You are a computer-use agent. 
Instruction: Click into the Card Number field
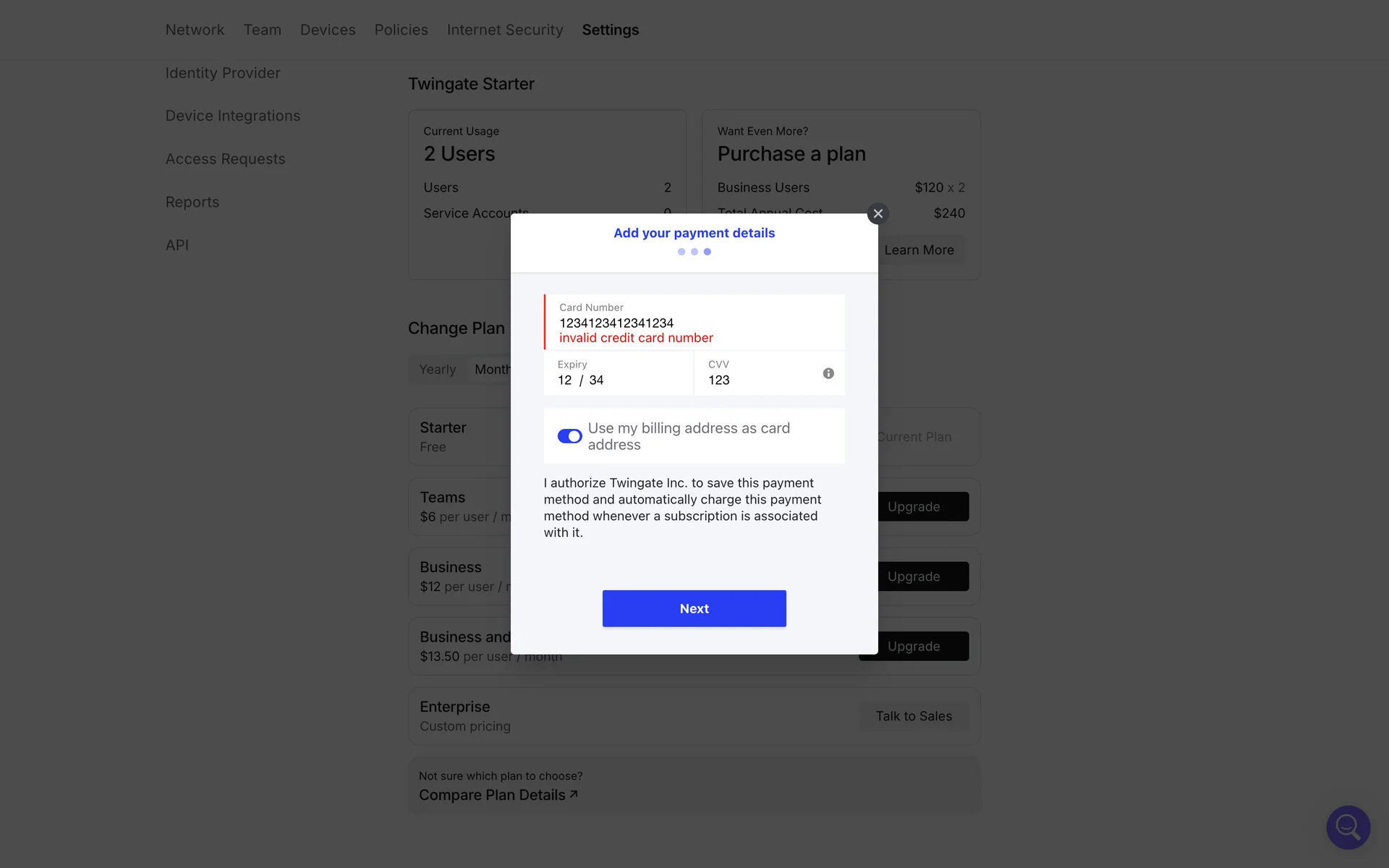tap(694, 323)
